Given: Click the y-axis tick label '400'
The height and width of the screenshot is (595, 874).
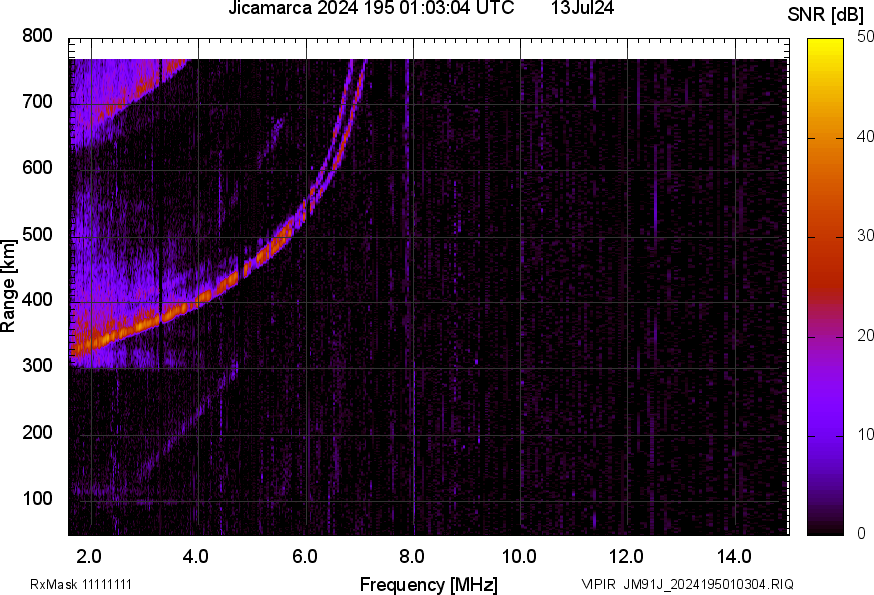Looking at the screenshot, I should pos(37,300).
